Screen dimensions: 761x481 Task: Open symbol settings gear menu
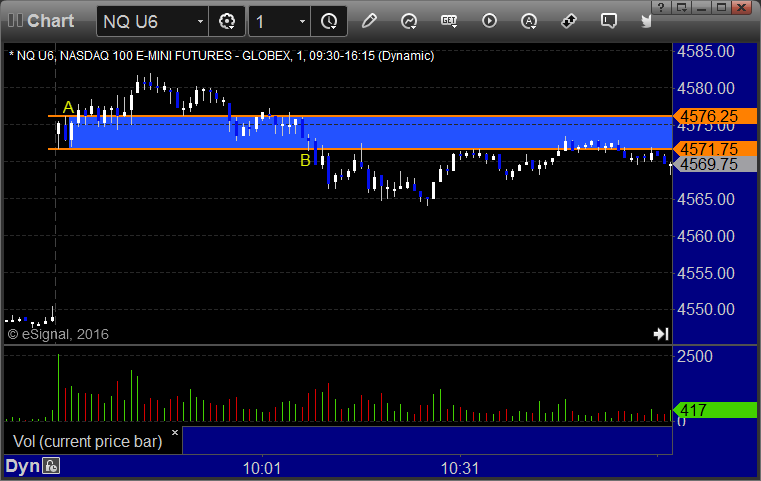227,21
